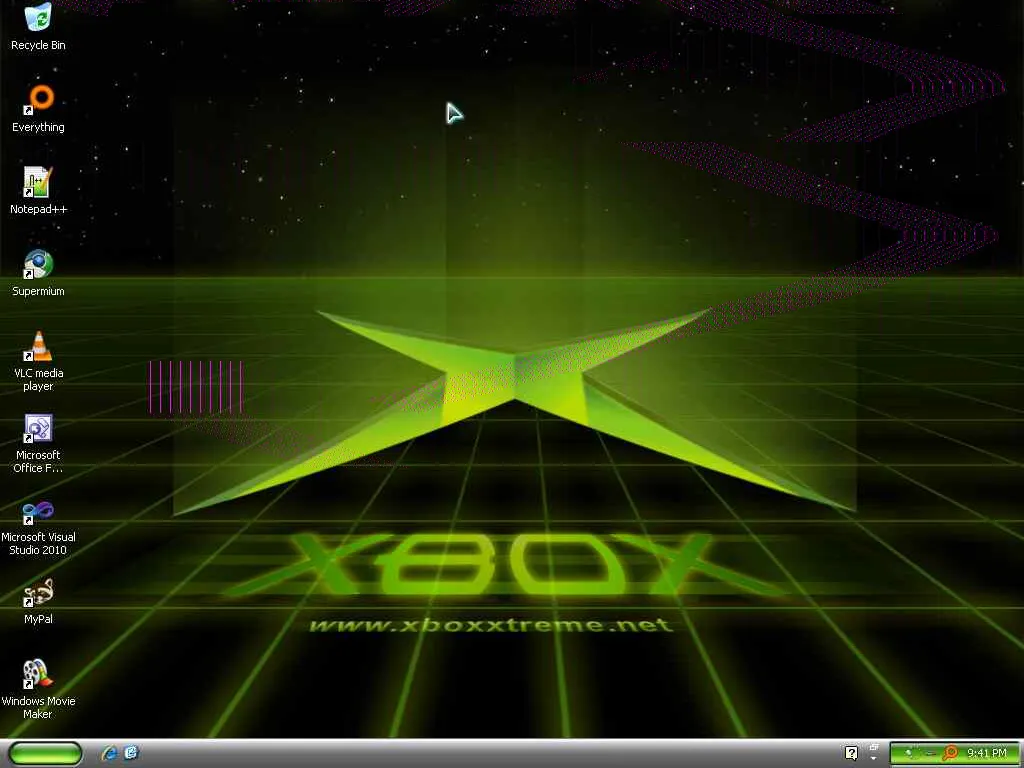Click the Microsoft Office F… desktop shortcut
This screenshot has height=768, width=1024.
(x=38, y=443)
